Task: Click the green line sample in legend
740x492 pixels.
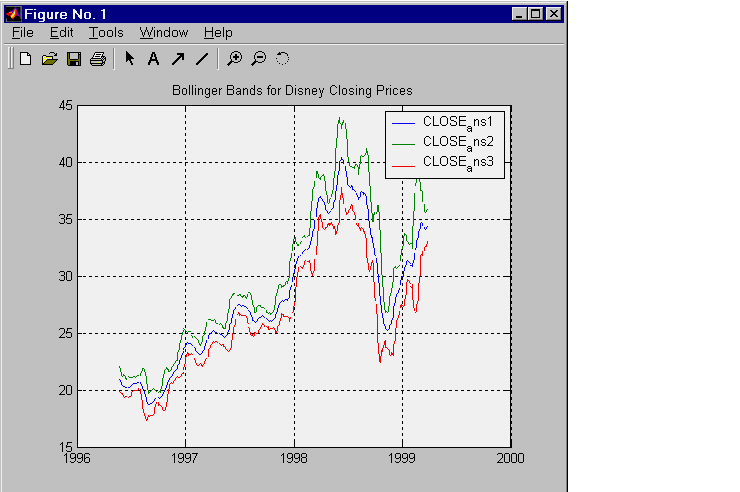Action: 404,143
